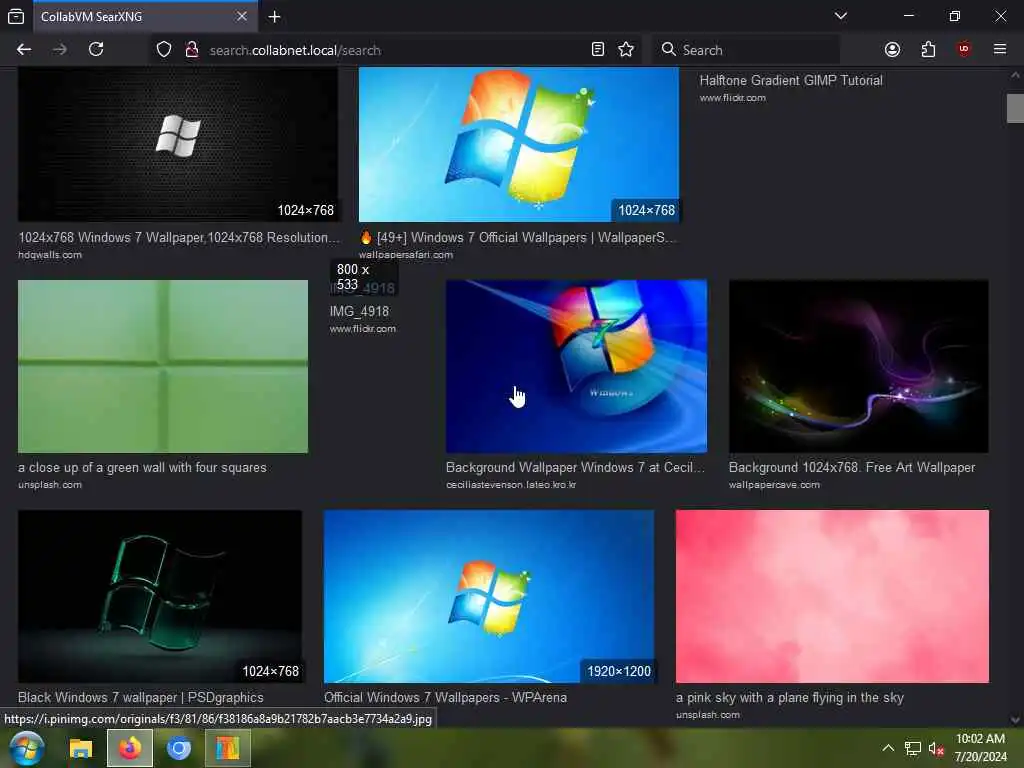The height and width of the screenshot is (768, 1024).
Task: Click the insecure connection padlock icon
Action: pos(192,50)
